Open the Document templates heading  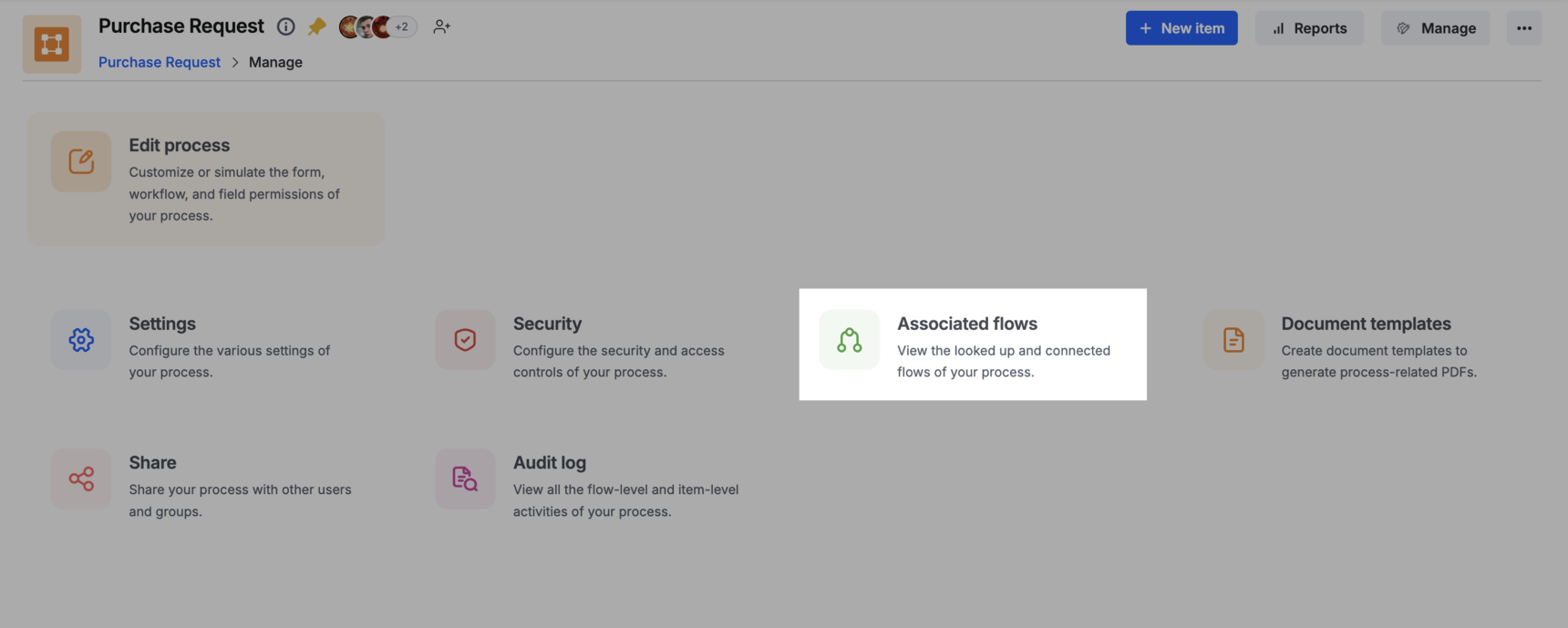[x=1367, y=324]
